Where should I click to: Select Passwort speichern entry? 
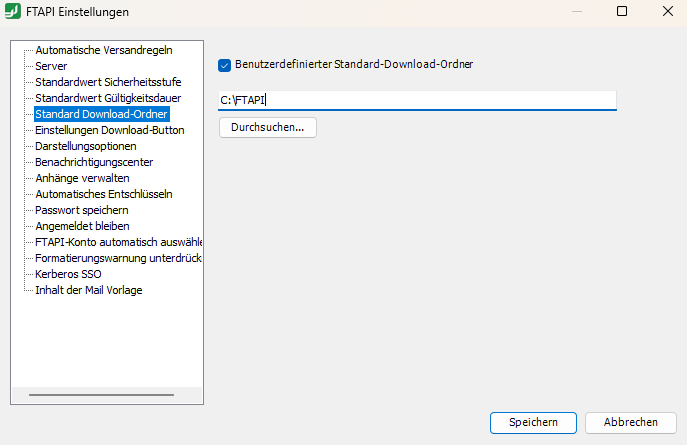(x=81, y=210)
